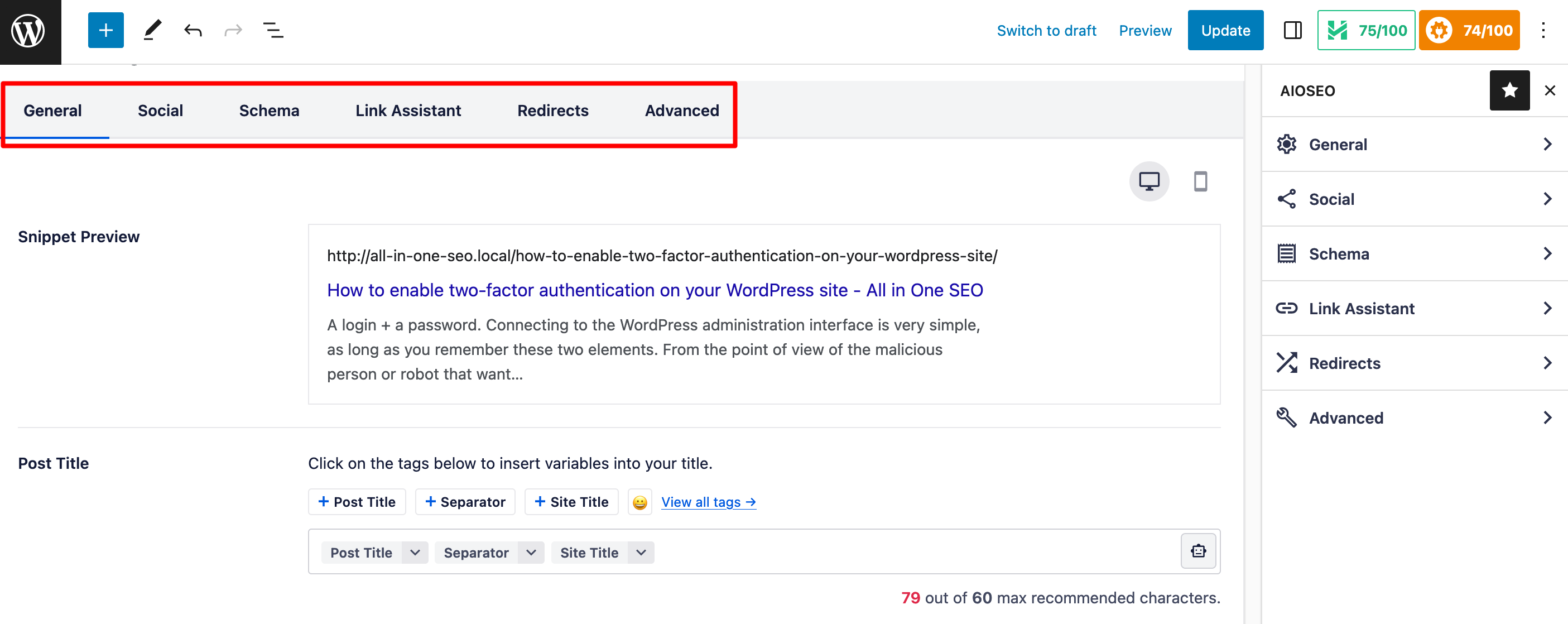Switch to the Link Assistant tab
1568x624 pixels.
tap(408, 111)
